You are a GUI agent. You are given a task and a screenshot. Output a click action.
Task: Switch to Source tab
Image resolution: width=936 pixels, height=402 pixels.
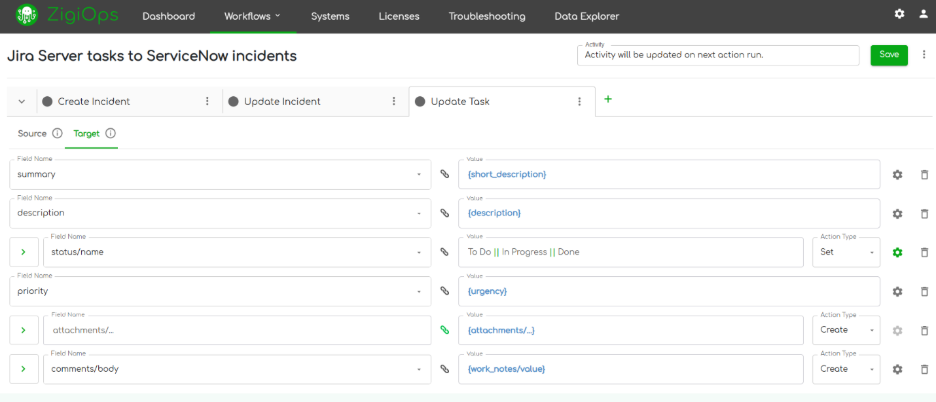pos(32,133)
